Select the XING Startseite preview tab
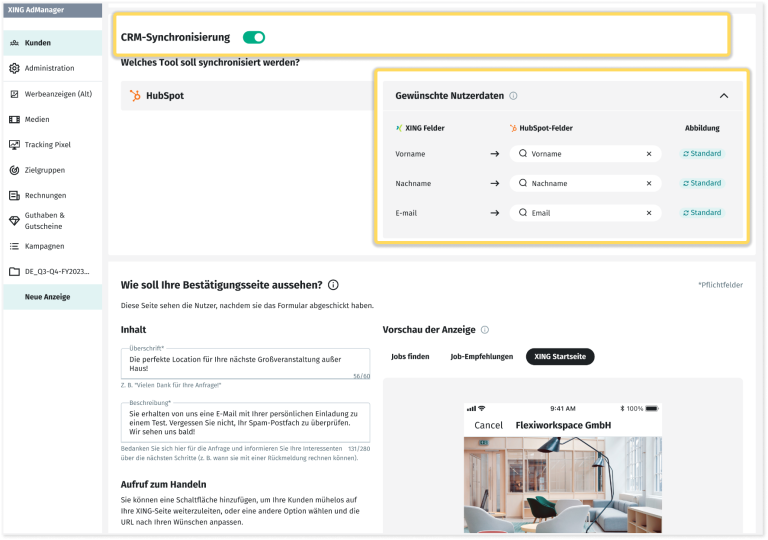Screen dimensions: 768x540 (560, 356)
